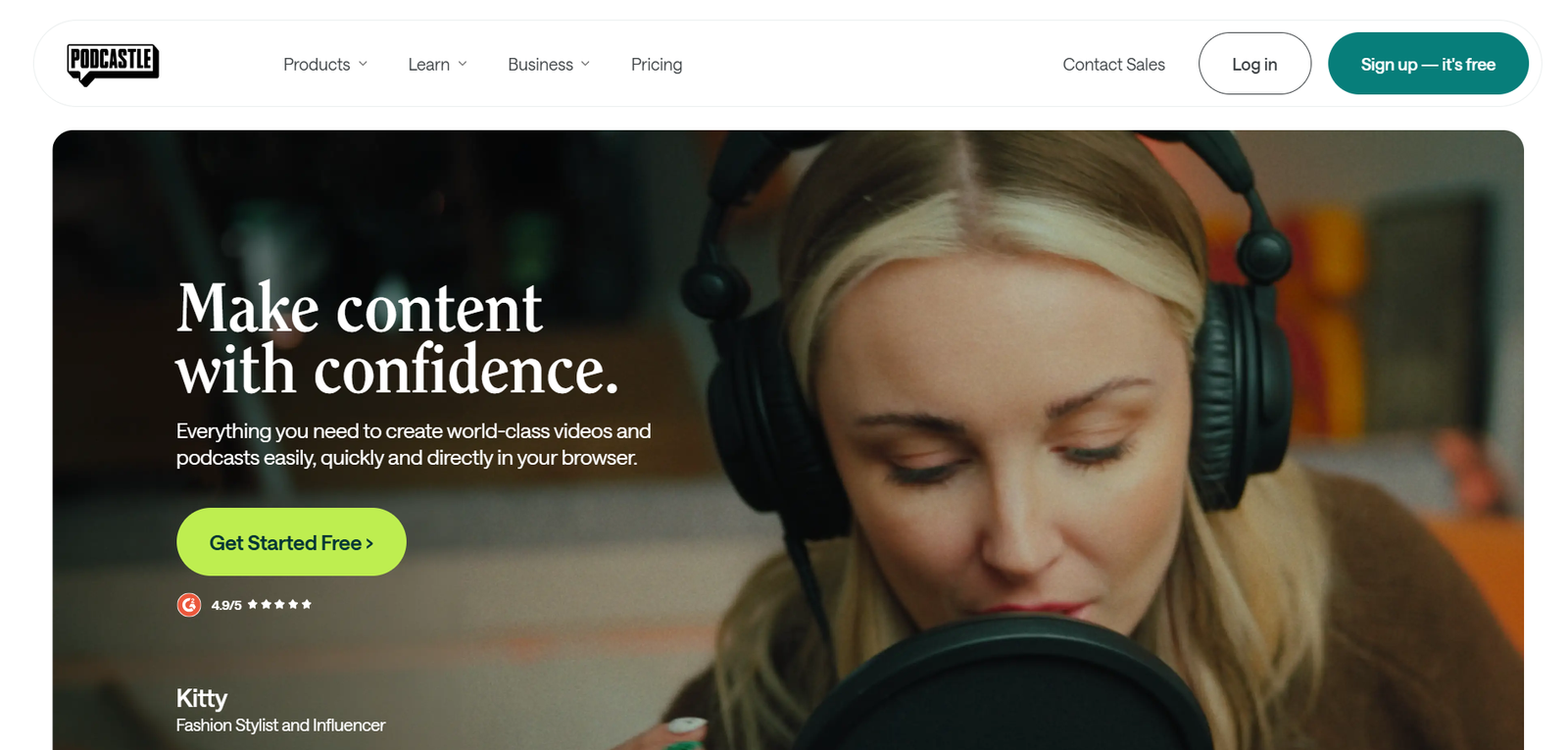
Task: Click the red G2 rating badge icon
Action: (189, 605)
